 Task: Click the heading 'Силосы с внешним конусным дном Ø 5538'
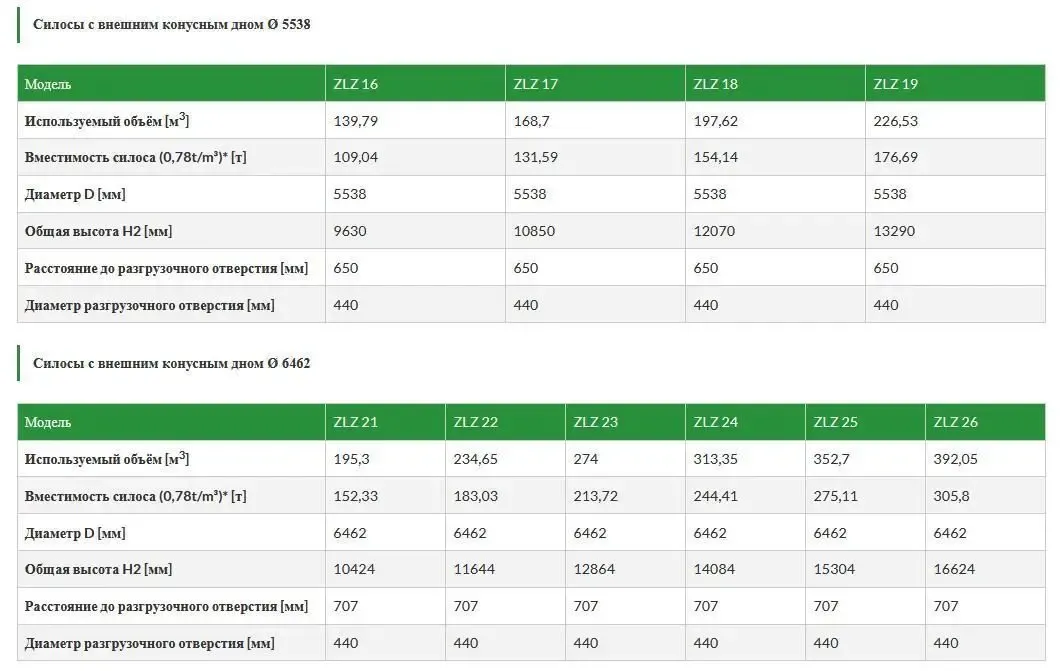coord(172,24)
